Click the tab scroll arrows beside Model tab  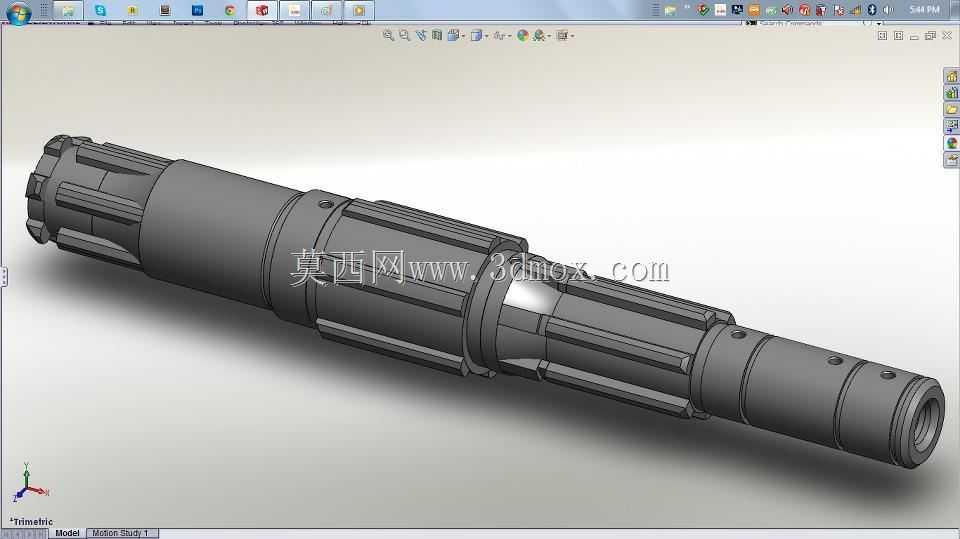[x=24, y=534]
